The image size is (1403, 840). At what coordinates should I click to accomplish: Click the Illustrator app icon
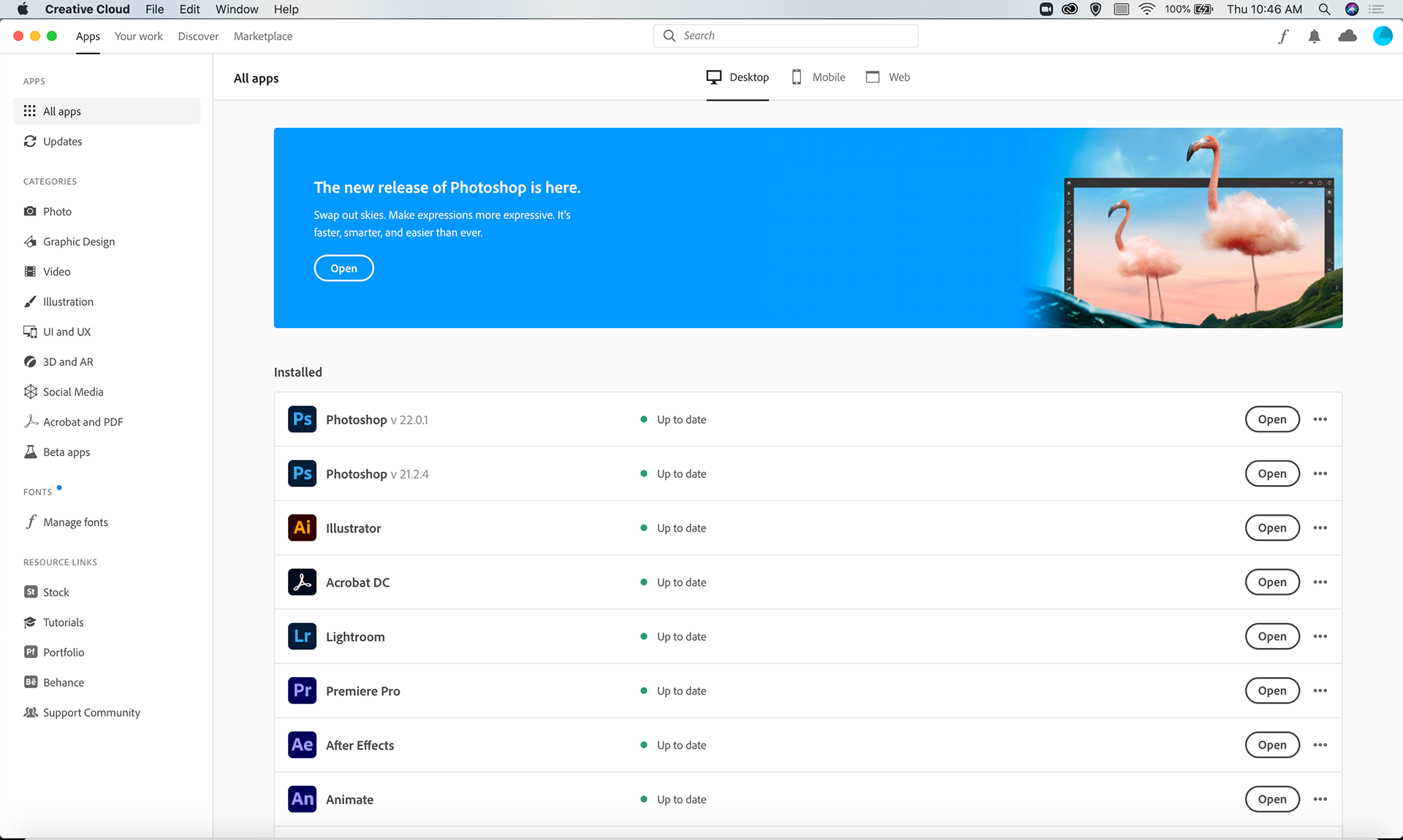click(x=302, y=527)
